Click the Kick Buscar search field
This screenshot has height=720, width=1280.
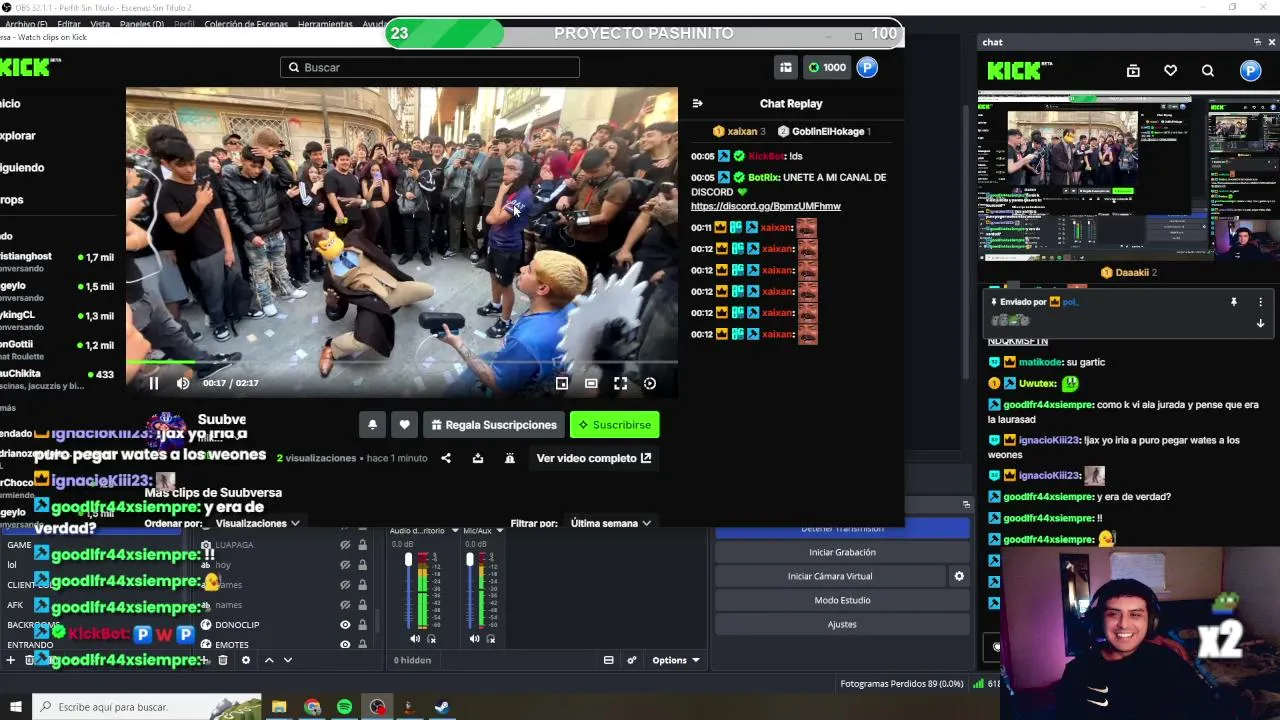coord(430,67)
